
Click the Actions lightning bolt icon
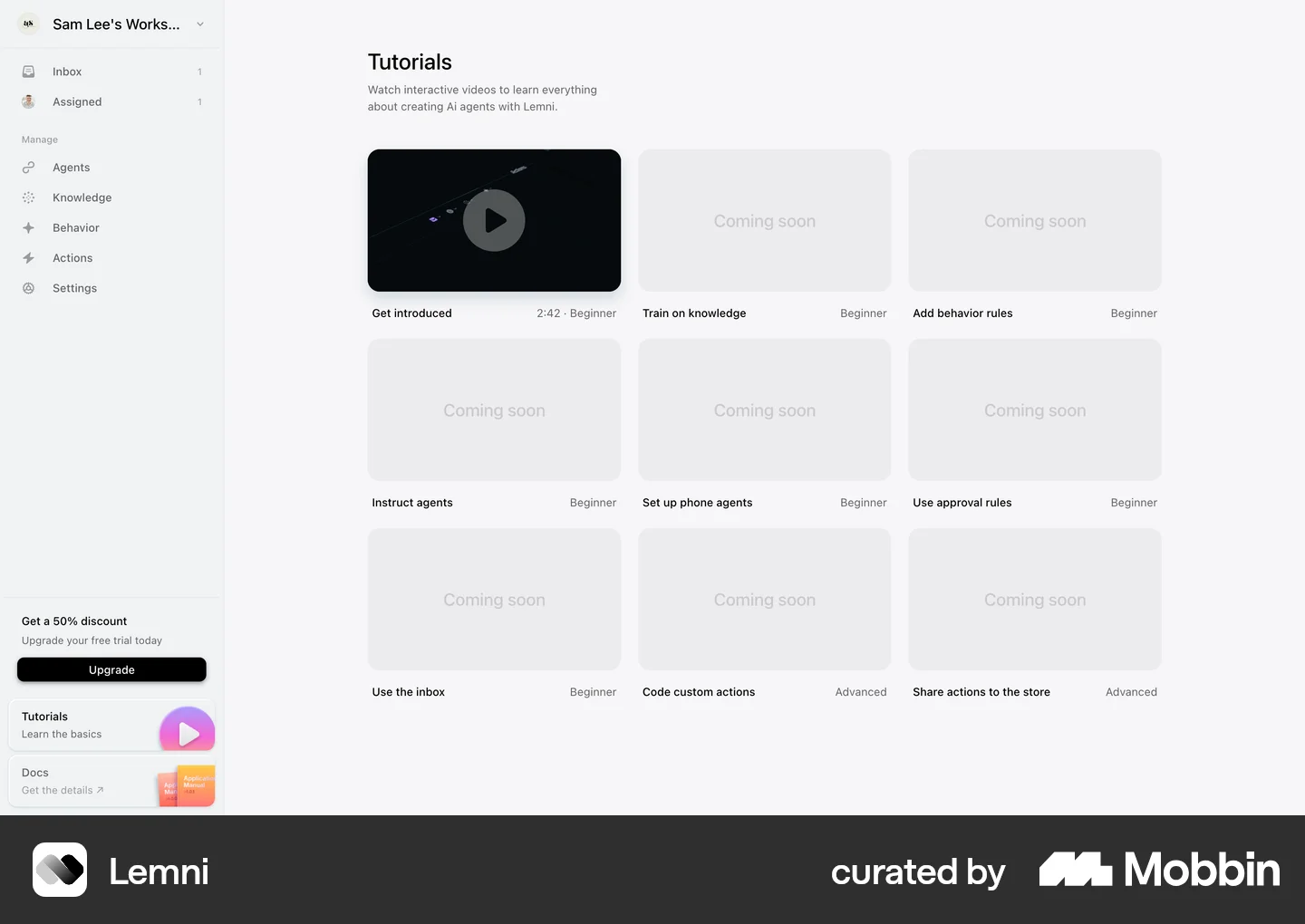pyautogui.click(x=28, y=258)
